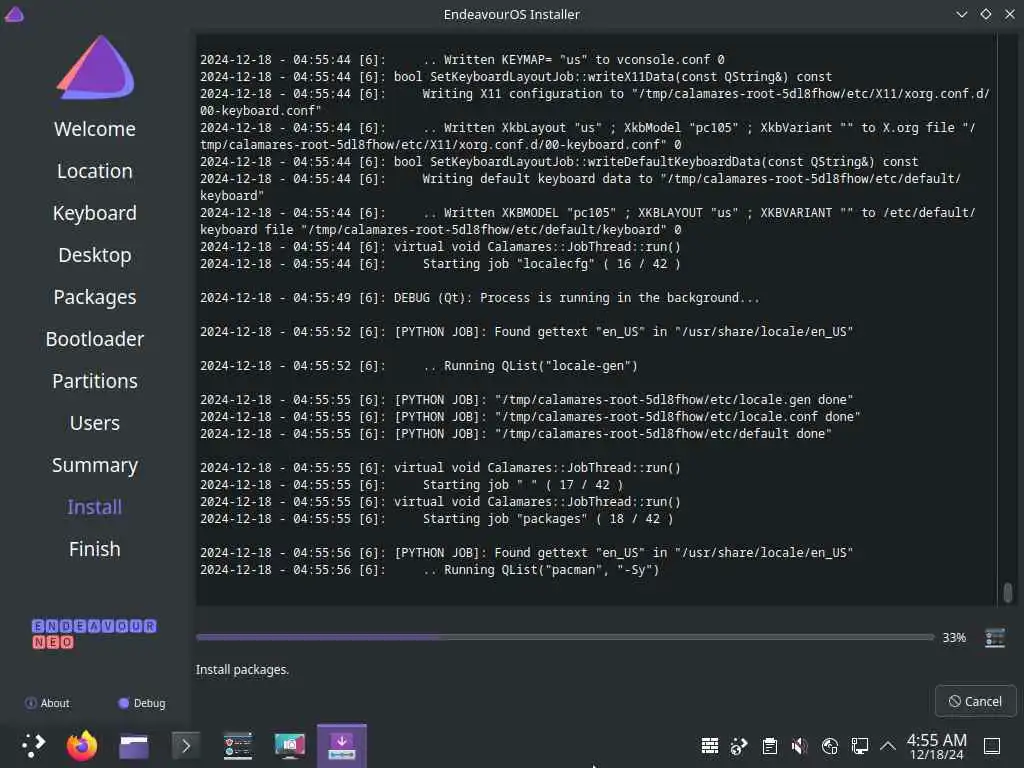This screenshot has height=768, width=1024.
Task: Click log line Starting job "packages" ( 18 / 42 )
Action: coord(436,519)
